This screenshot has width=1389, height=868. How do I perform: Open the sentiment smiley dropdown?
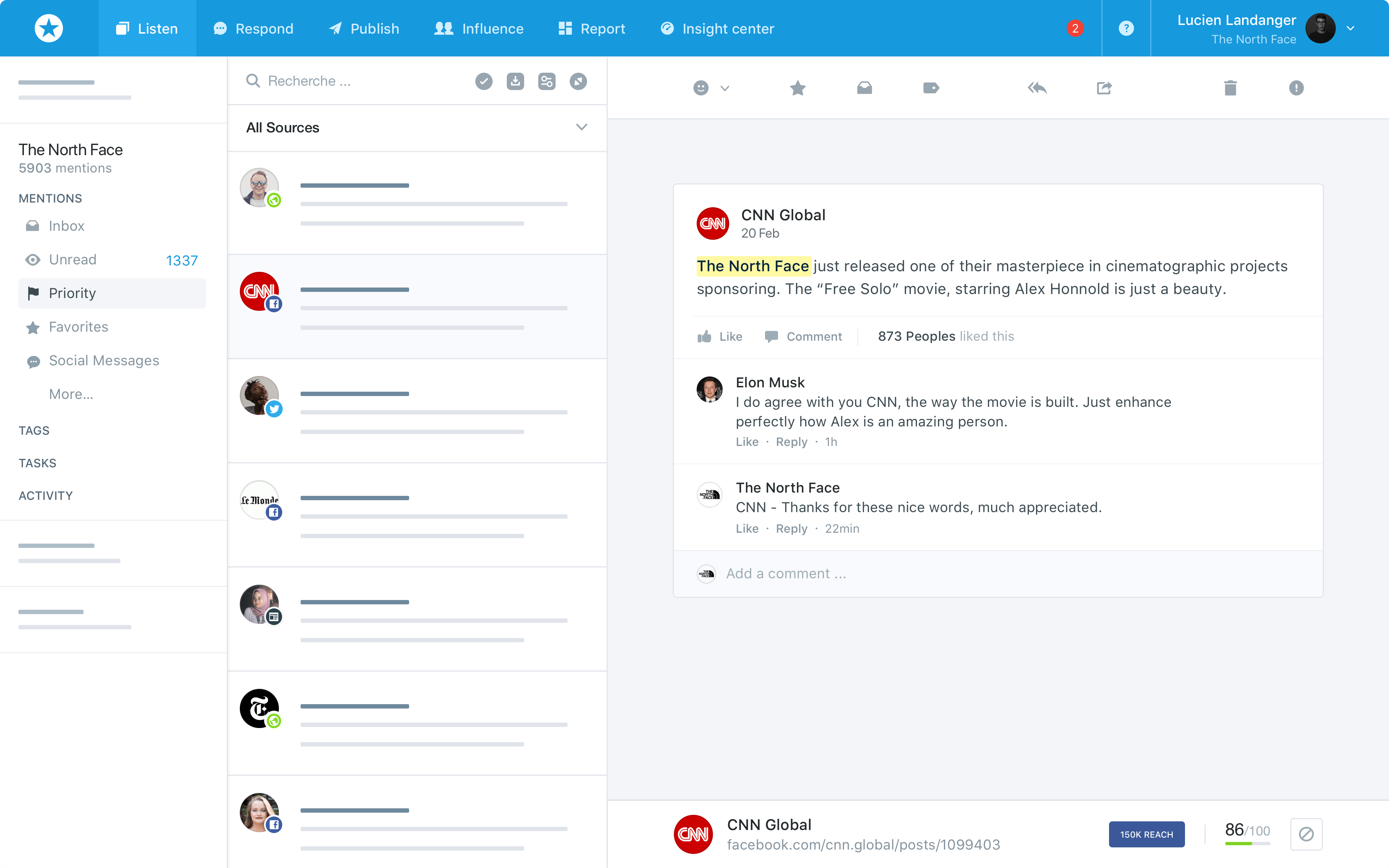click(x=710, y=88)
